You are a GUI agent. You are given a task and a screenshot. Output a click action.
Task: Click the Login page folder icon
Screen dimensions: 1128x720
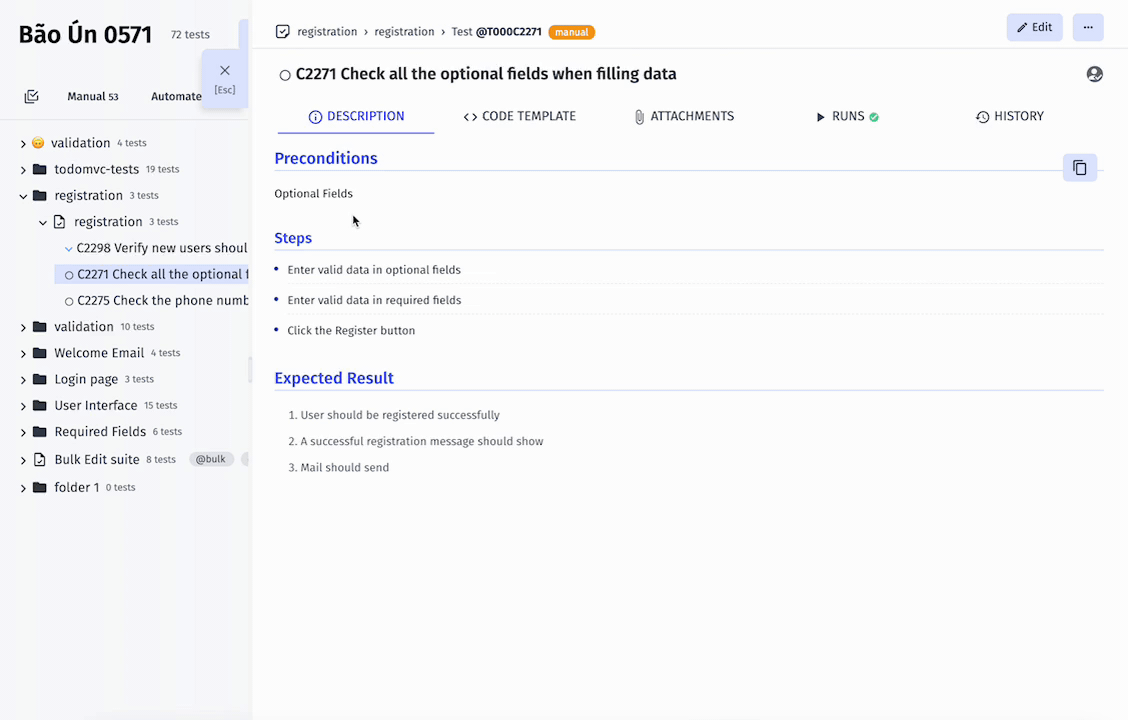click(x=40, y=379)
